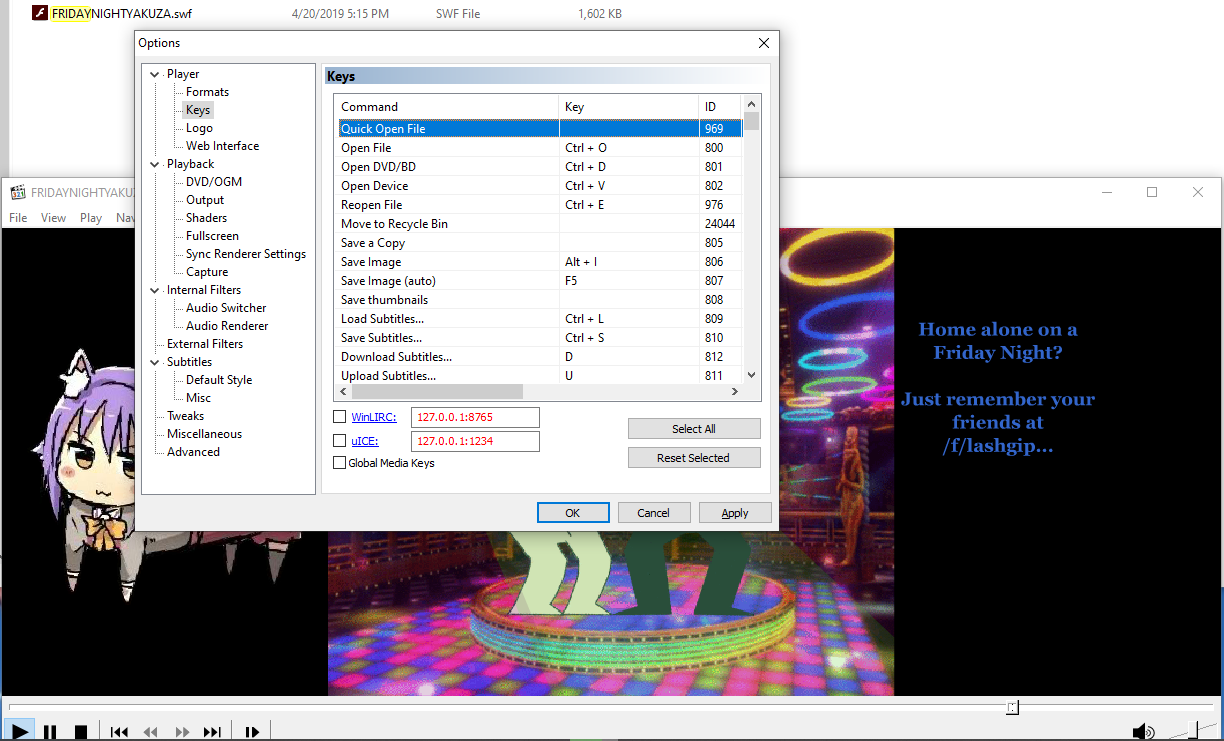Click the Apply button
This screenshot has height=741, width=1224.
tap(735, 512)
